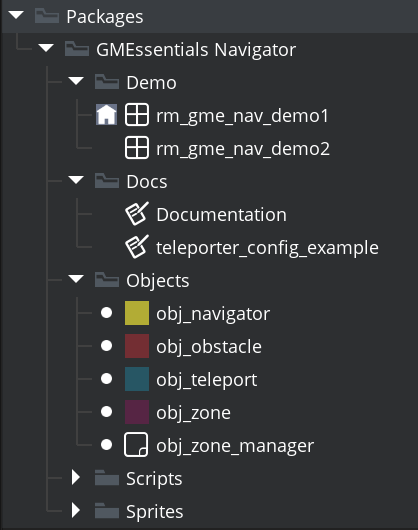Click the home icon beside rm_gme_nav_demo1
This screenshot has height=530, width=418.
point(106,115)
